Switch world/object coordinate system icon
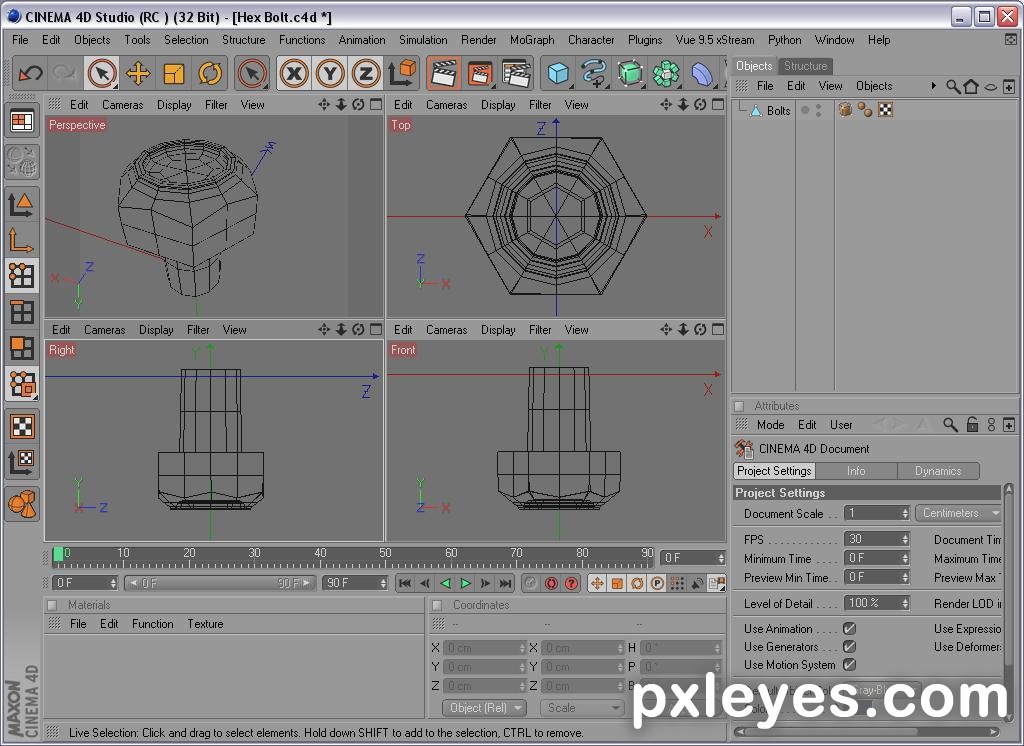The width and height of the screenshot is (1024, 746). coord(402,73)
